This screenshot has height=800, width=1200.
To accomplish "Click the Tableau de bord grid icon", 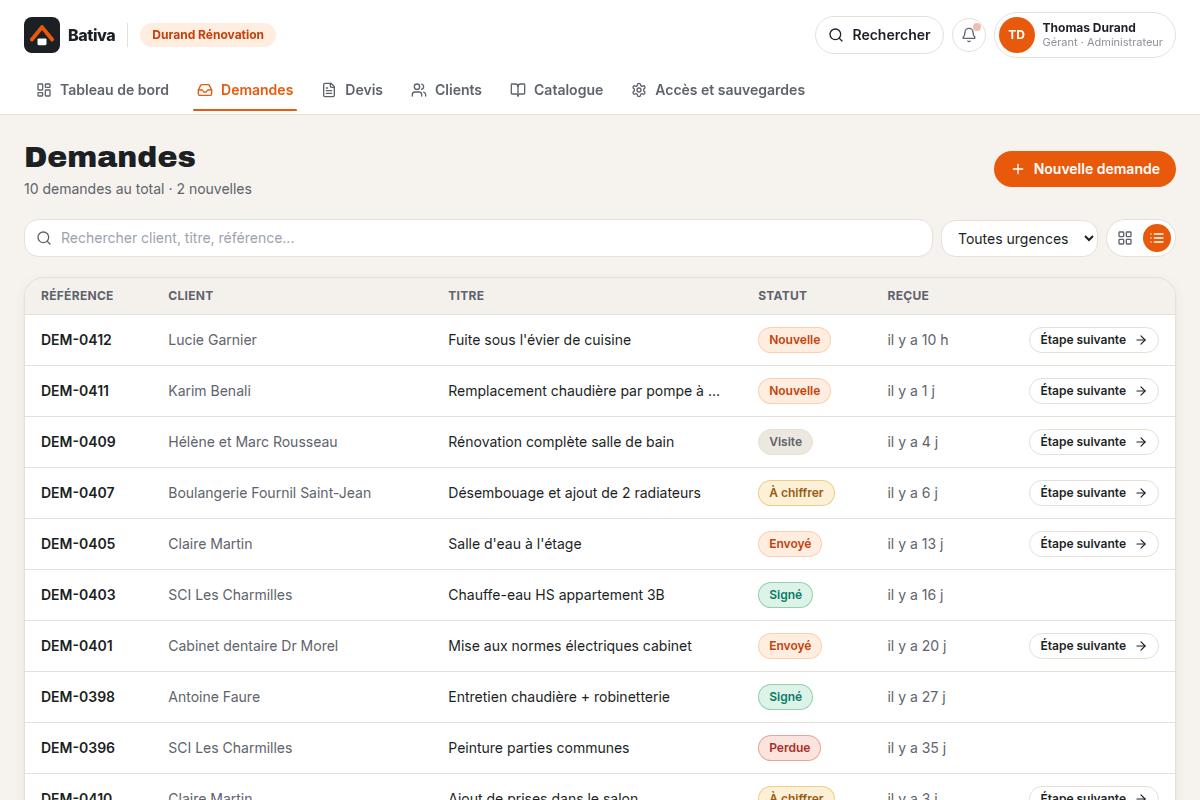I will tap(44, 90).
